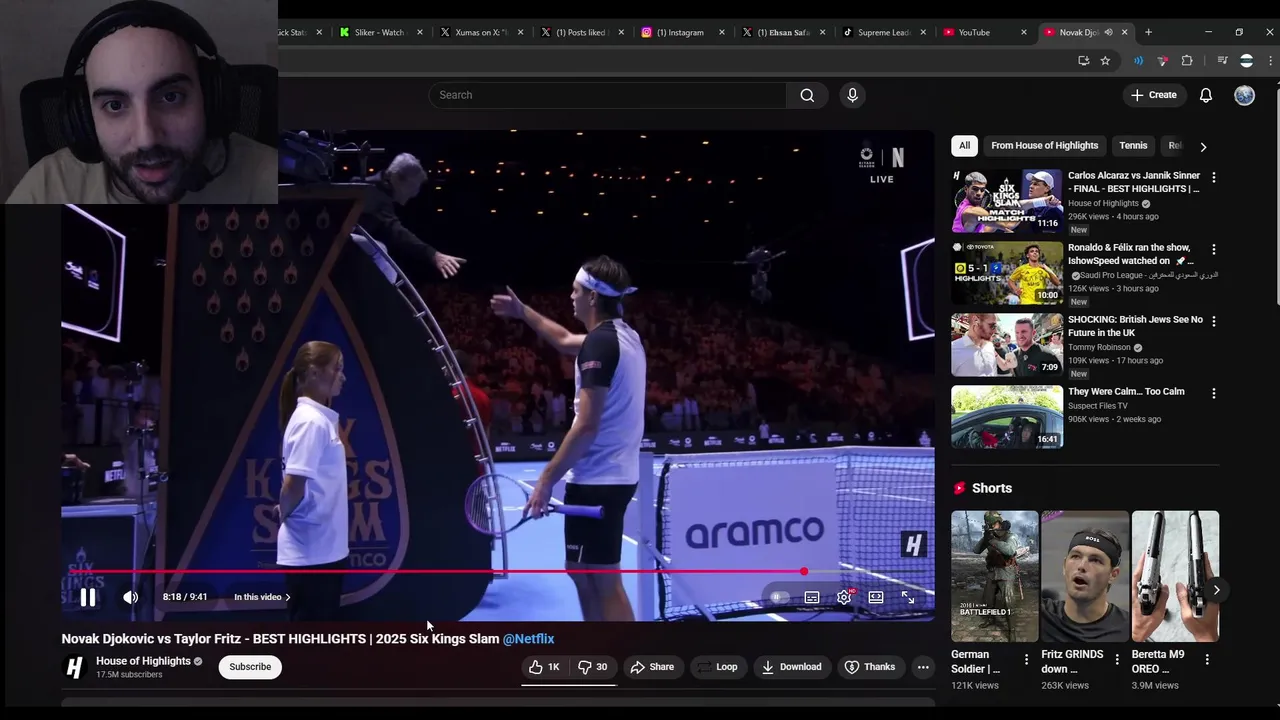Image resolution: width=1280 pixels, height=720 pixels.
Task: Open the Ronaldo & Félix video title
Action: (1131, 254)
